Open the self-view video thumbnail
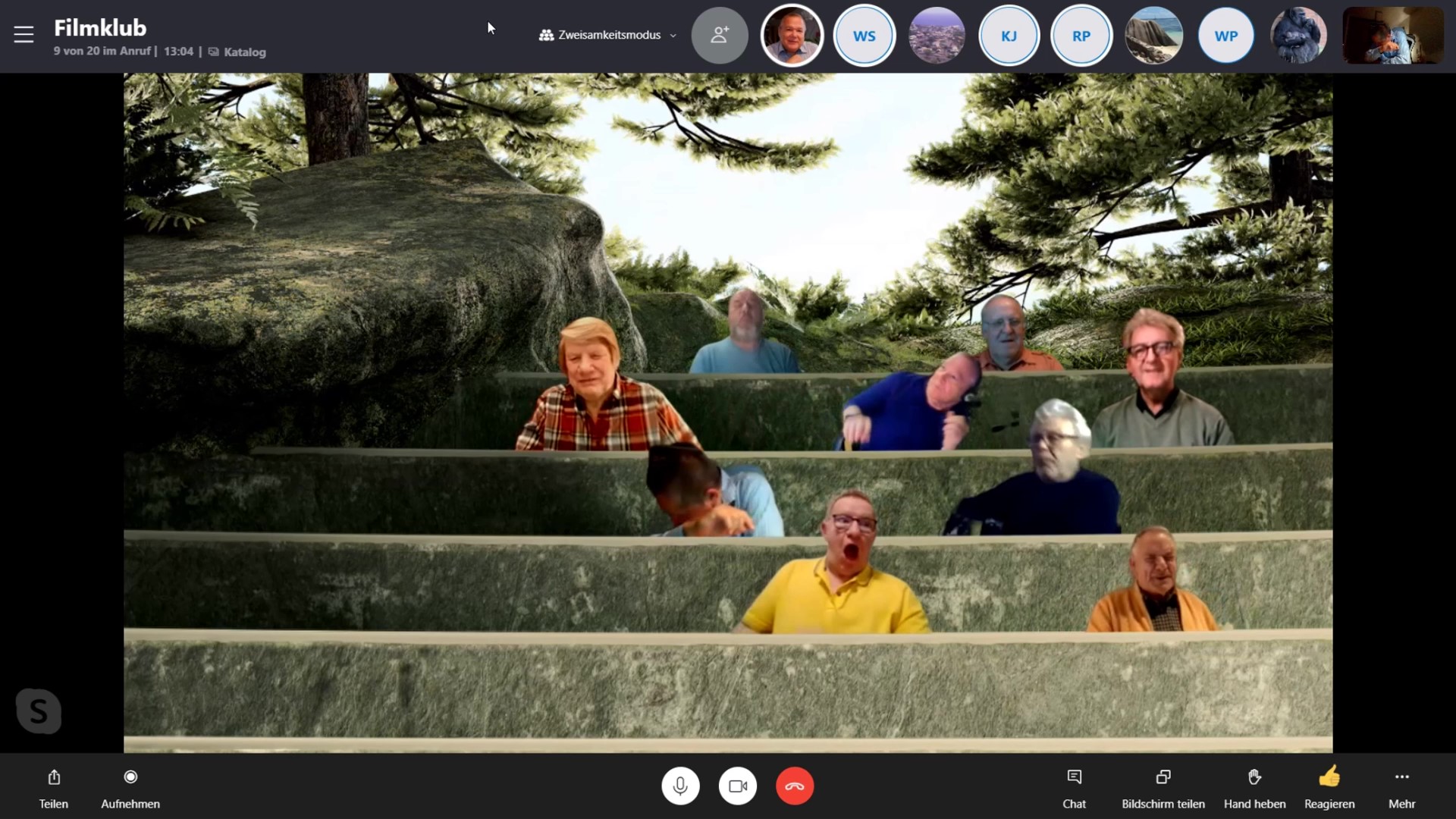Screen dimensions: 1456x819 pyautogui.click(x=1392, y=36)
